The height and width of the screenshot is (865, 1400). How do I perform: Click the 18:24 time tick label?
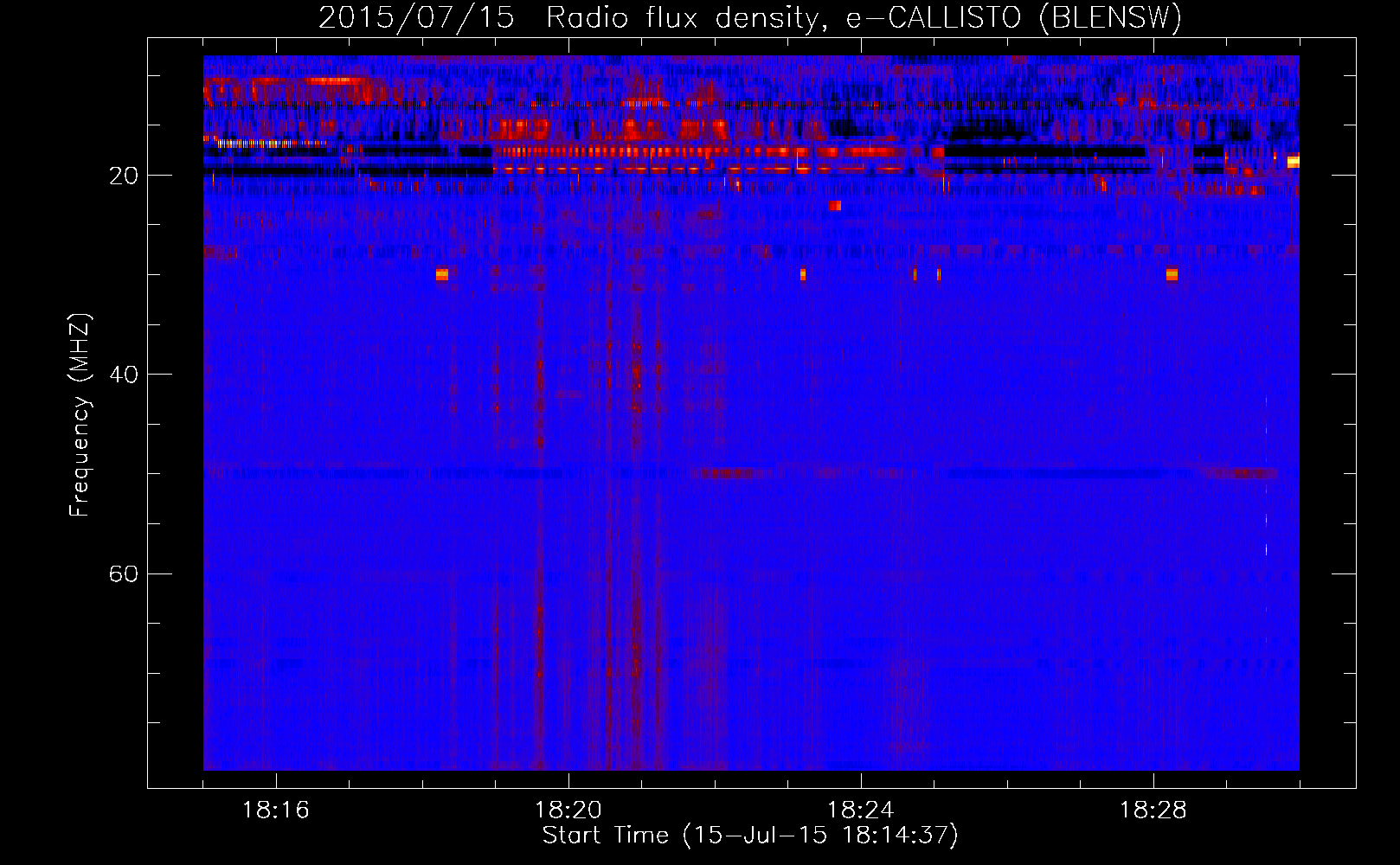pos(861,811)
